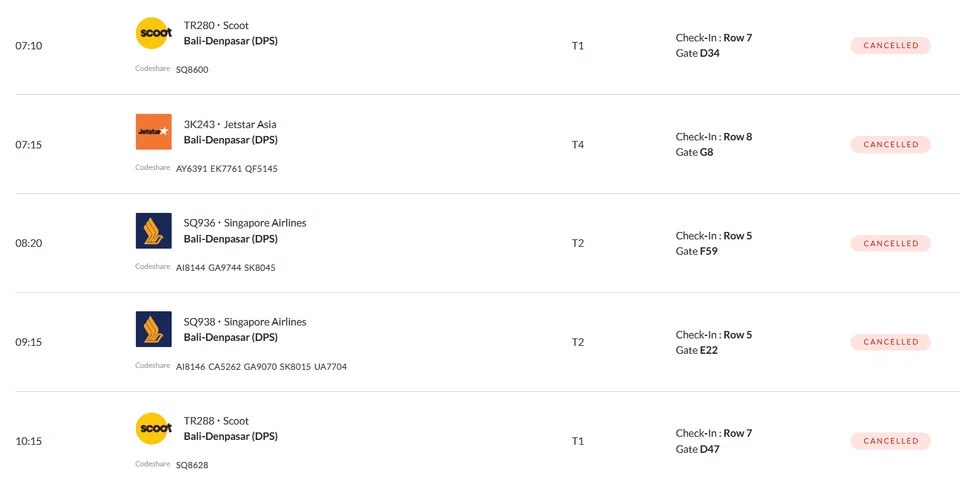960x480 pixels.
Task: Open flight SQ936 · Singapore Airlines details
Action: 245,223
